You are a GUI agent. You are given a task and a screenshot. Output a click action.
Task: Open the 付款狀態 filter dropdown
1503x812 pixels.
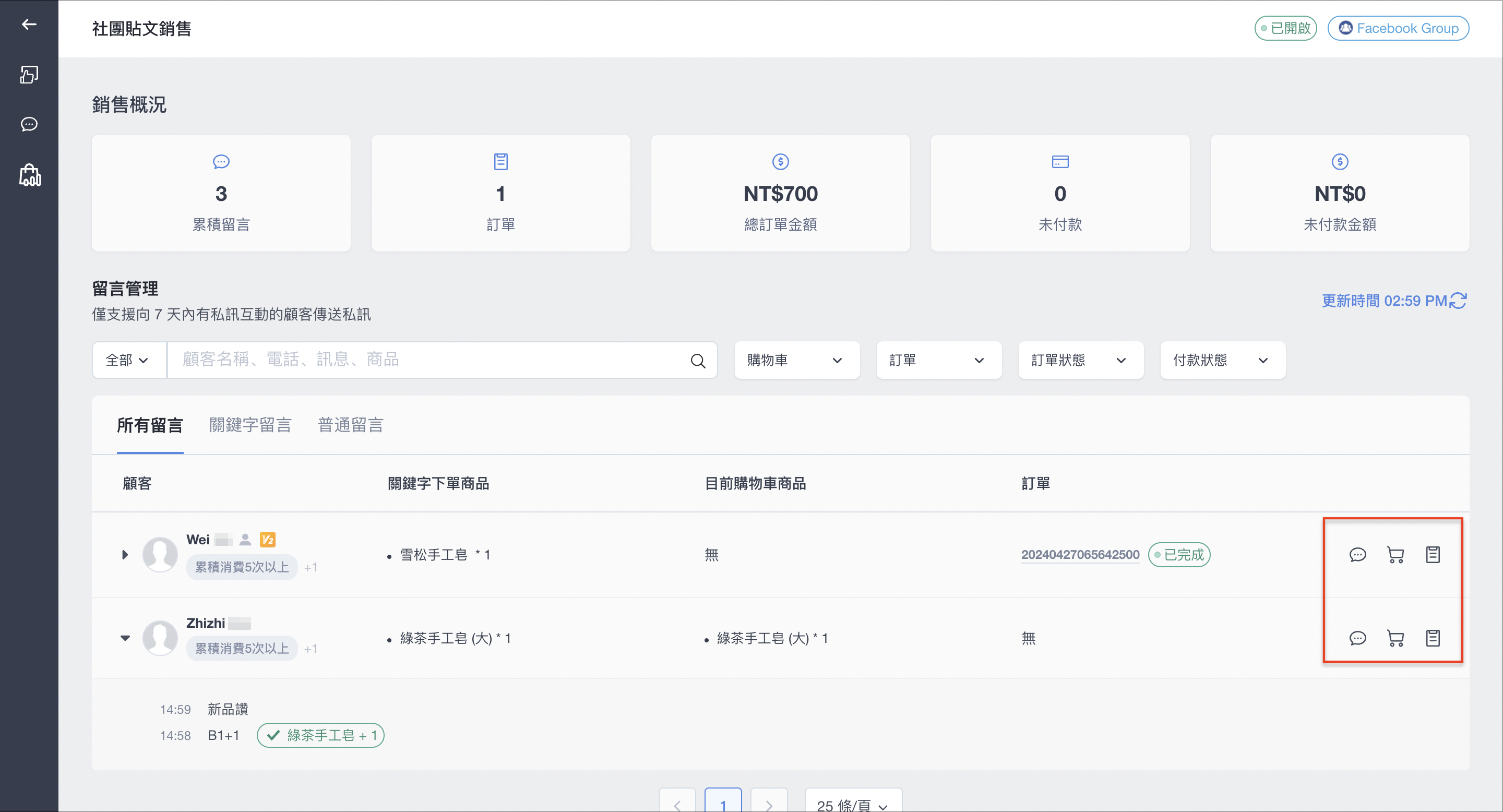(x=1222, y=360)
